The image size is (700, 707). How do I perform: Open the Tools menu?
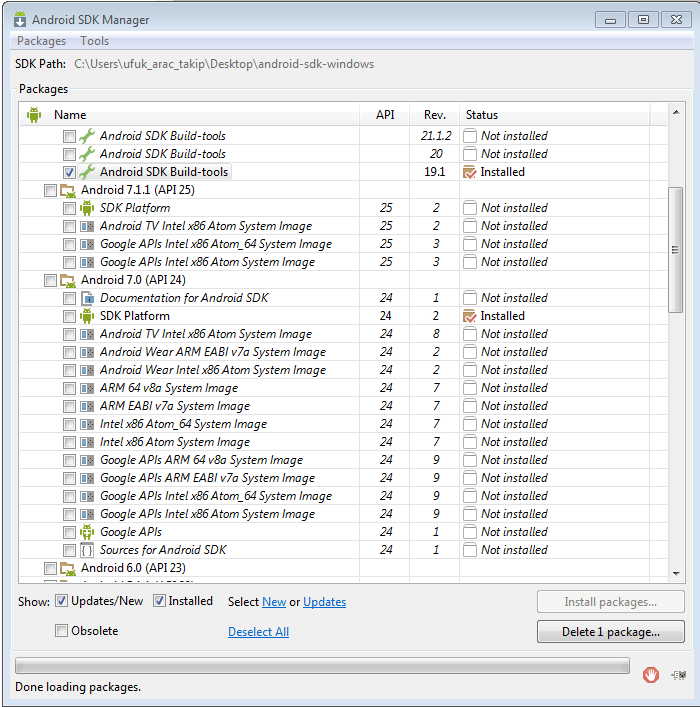click(95, 41)
